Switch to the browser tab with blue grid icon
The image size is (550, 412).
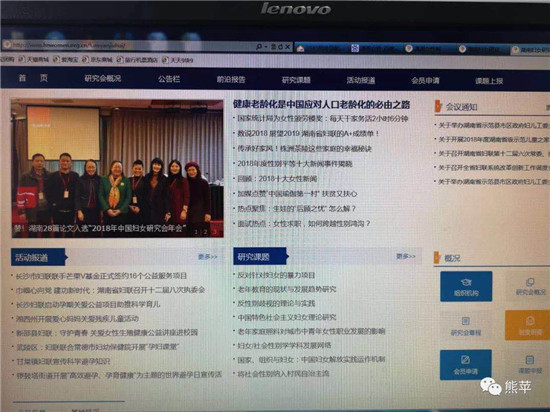(x=375, y=48)
